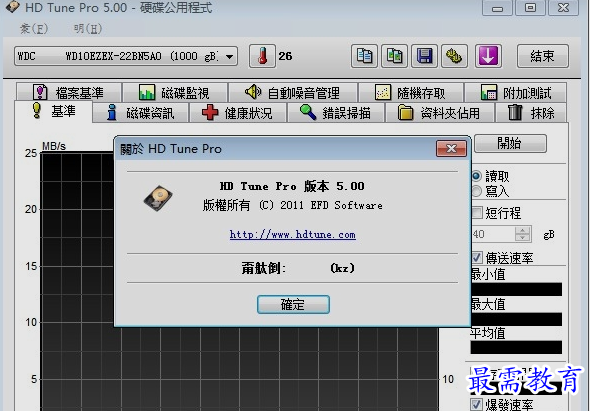Switch to the 隨機存取 tab
The height and width of the screenshot is (411, 590).
411,93
